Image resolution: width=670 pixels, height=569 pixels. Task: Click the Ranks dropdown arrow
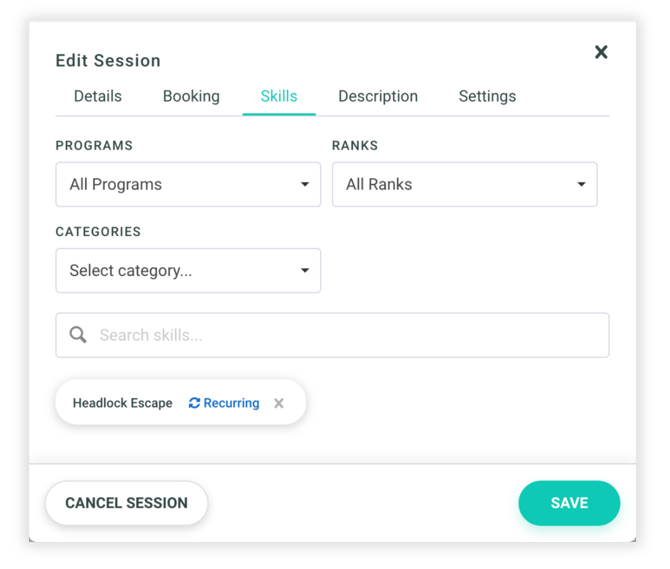(581, 185)
